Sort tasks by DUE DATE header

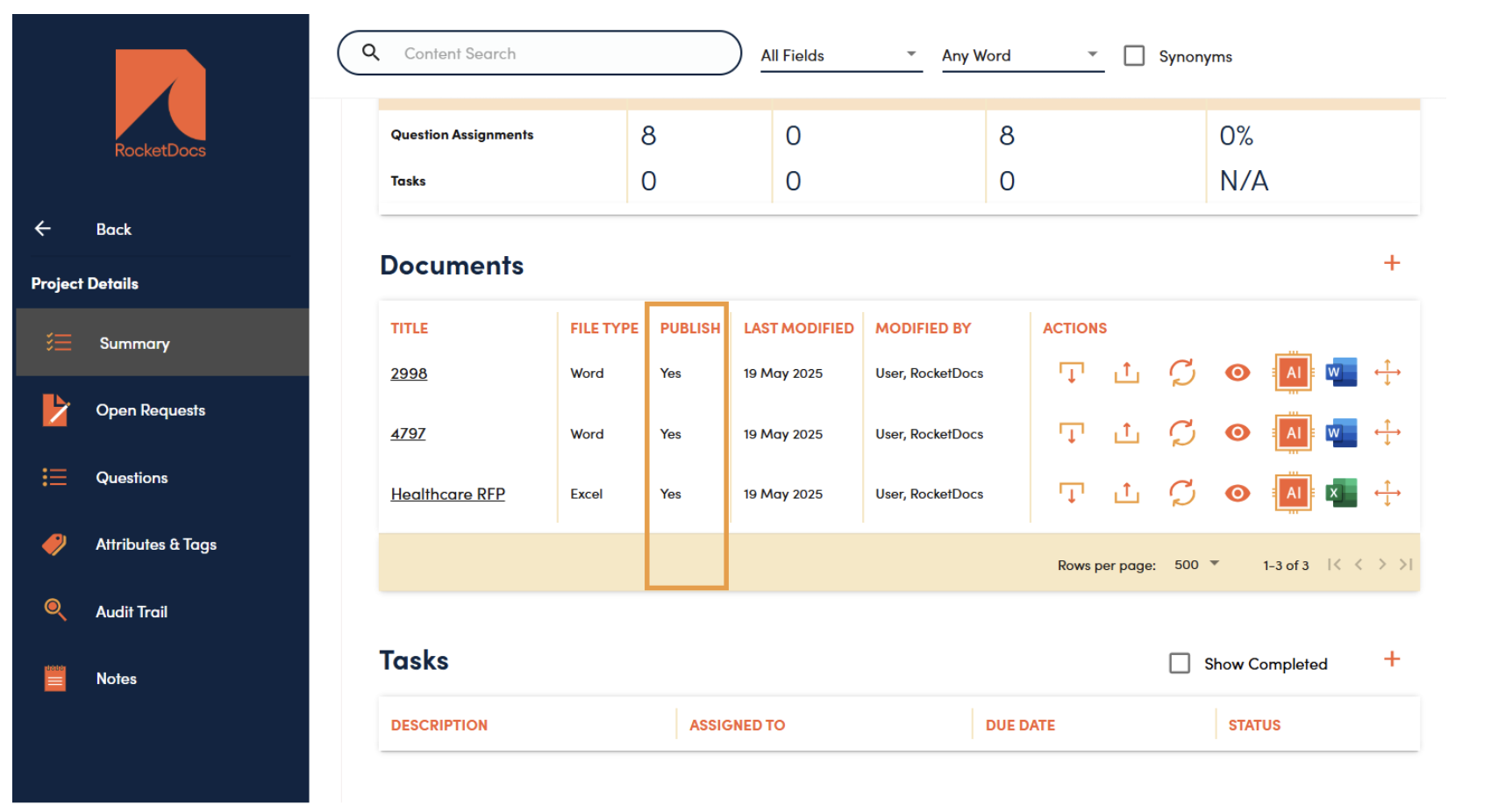click(x=1020, y=725)
